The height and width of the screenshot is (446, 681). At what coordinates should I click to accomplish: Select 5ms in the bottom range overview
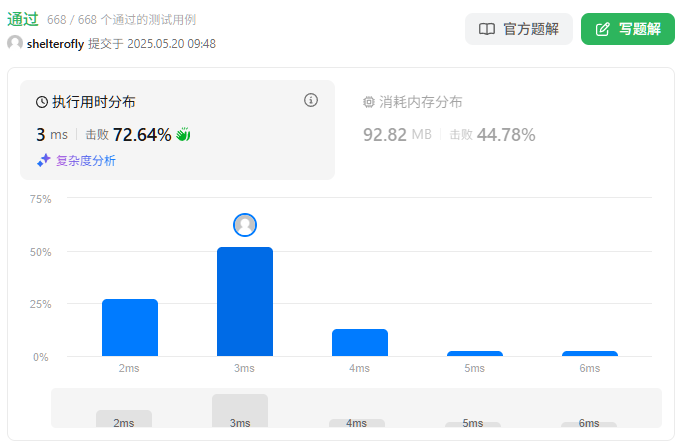[473, 423]
